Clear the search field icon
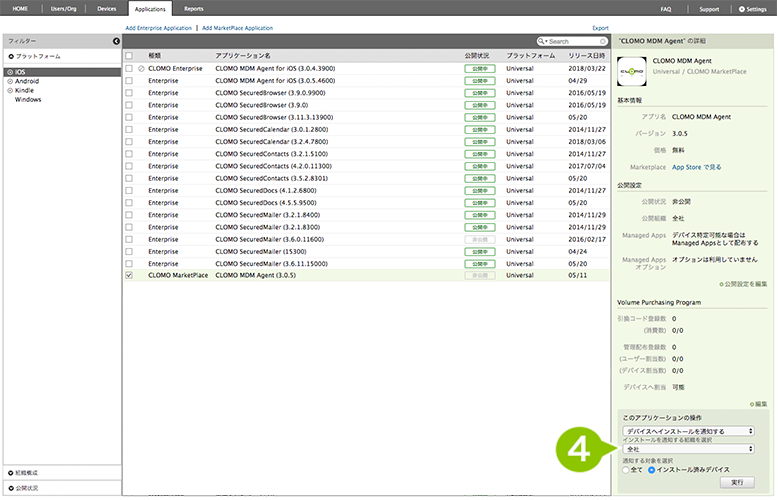The width and height of the screenshot is (778, 500). (x=603, y=41)
